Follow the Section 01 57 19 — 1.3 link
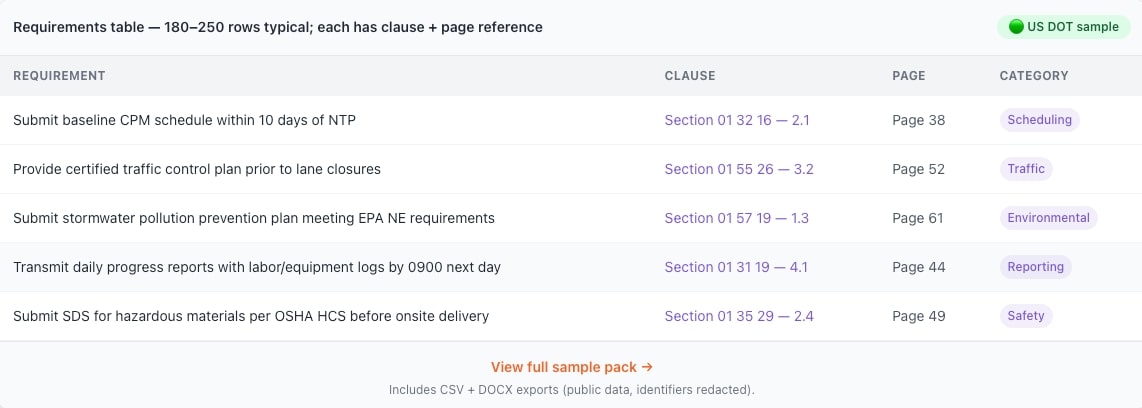 pos(736,218)
